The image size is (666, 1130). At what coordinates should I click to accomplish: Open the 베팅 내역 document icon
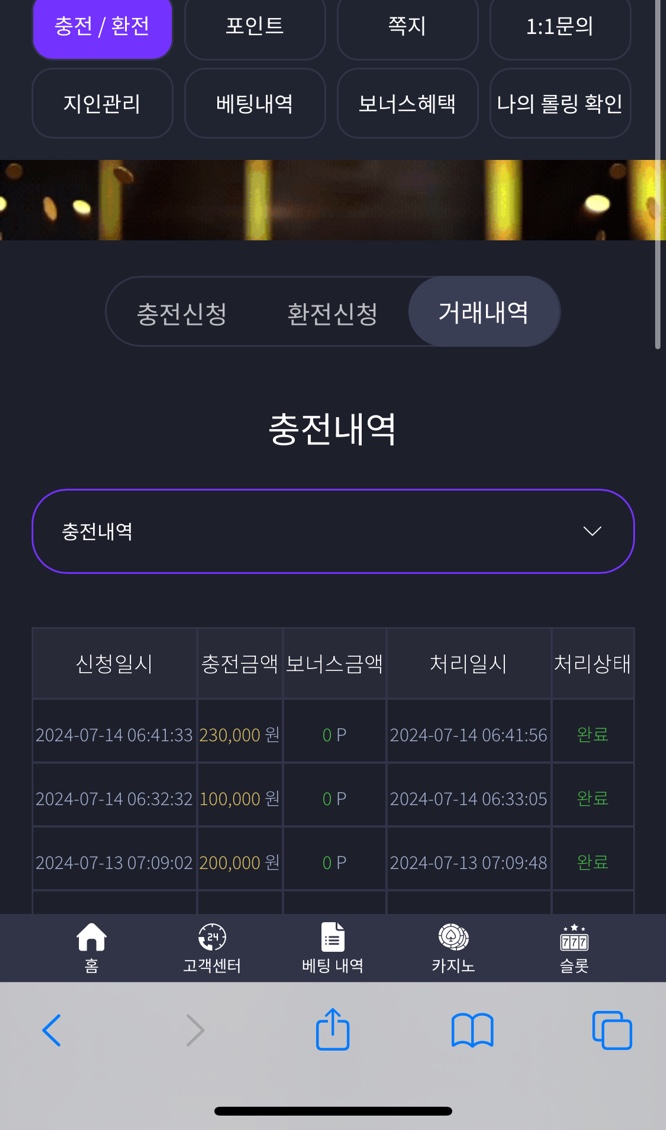(x=332, y=938)
